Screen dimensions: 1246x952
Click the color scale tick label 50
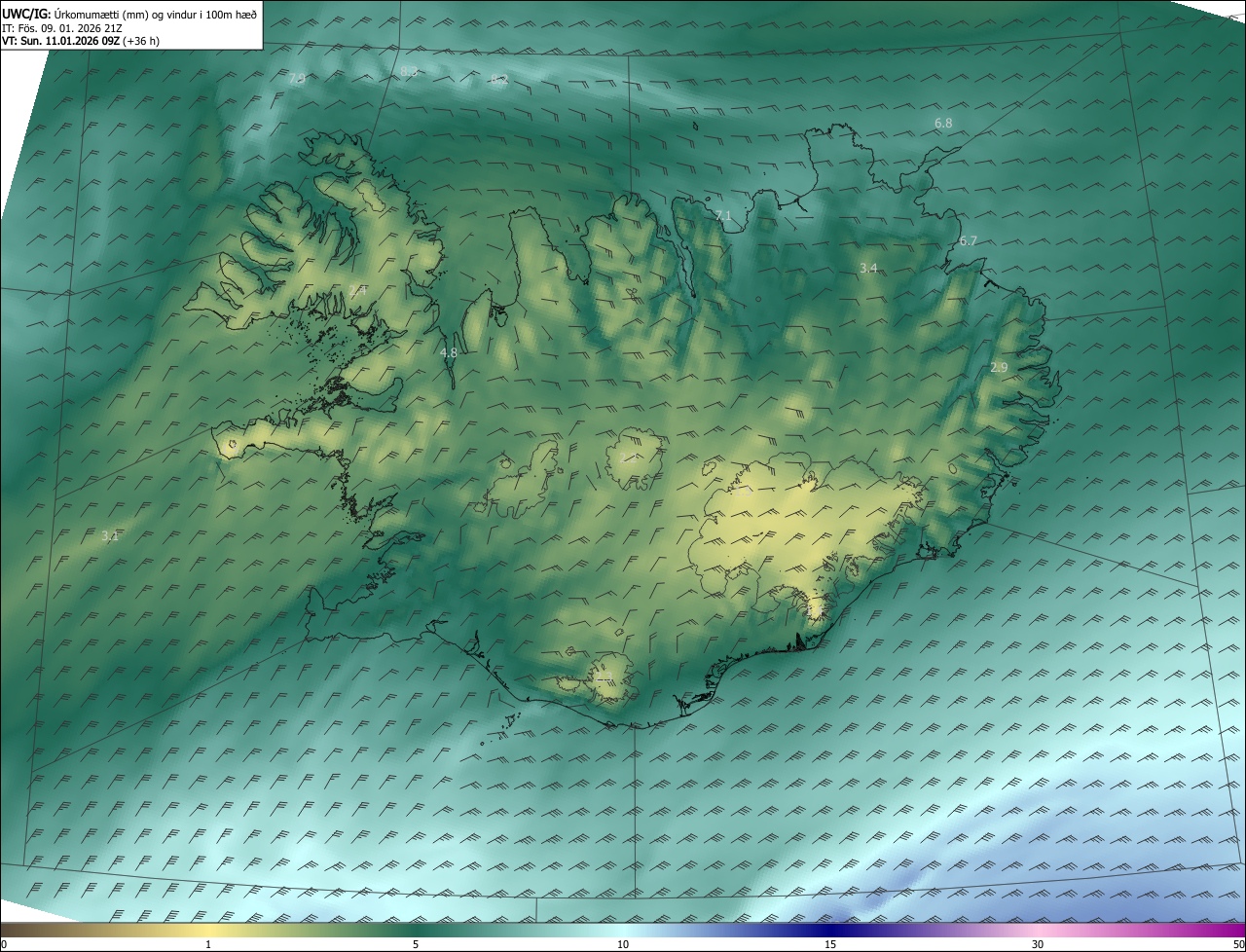[x=1239, y=944]
